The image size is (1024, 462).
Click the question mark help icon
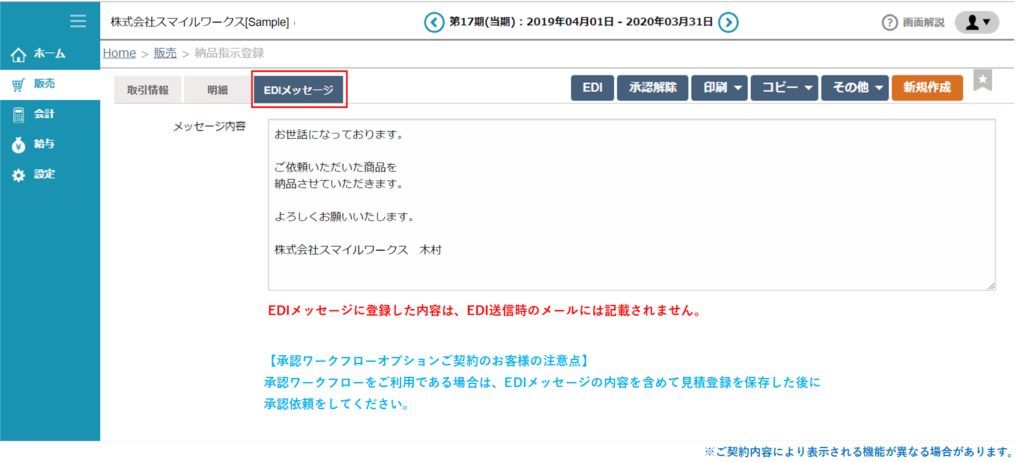coord(889,22)
